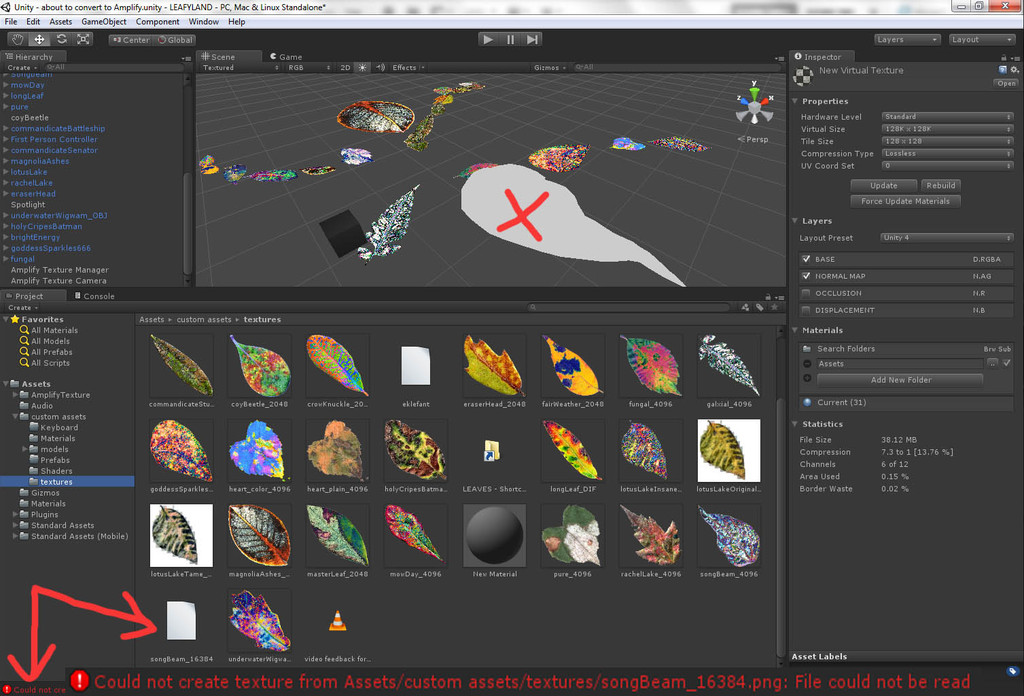Toggle Center pivot mode button
Image resolution: width=1024 pixels, height=696 pixels.
point(131,40)
